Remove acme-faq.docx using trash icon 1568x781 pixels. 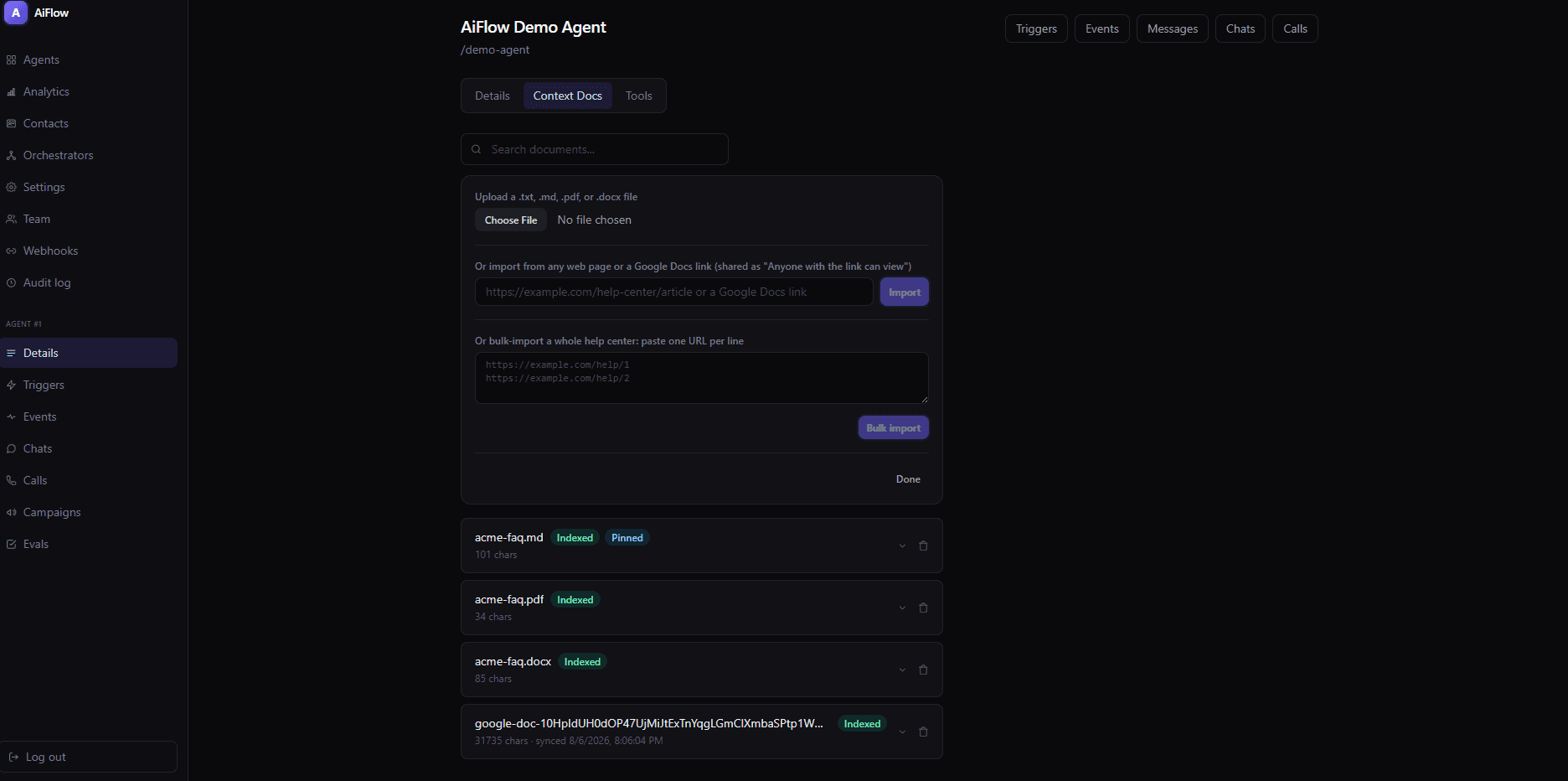[923, 670]
